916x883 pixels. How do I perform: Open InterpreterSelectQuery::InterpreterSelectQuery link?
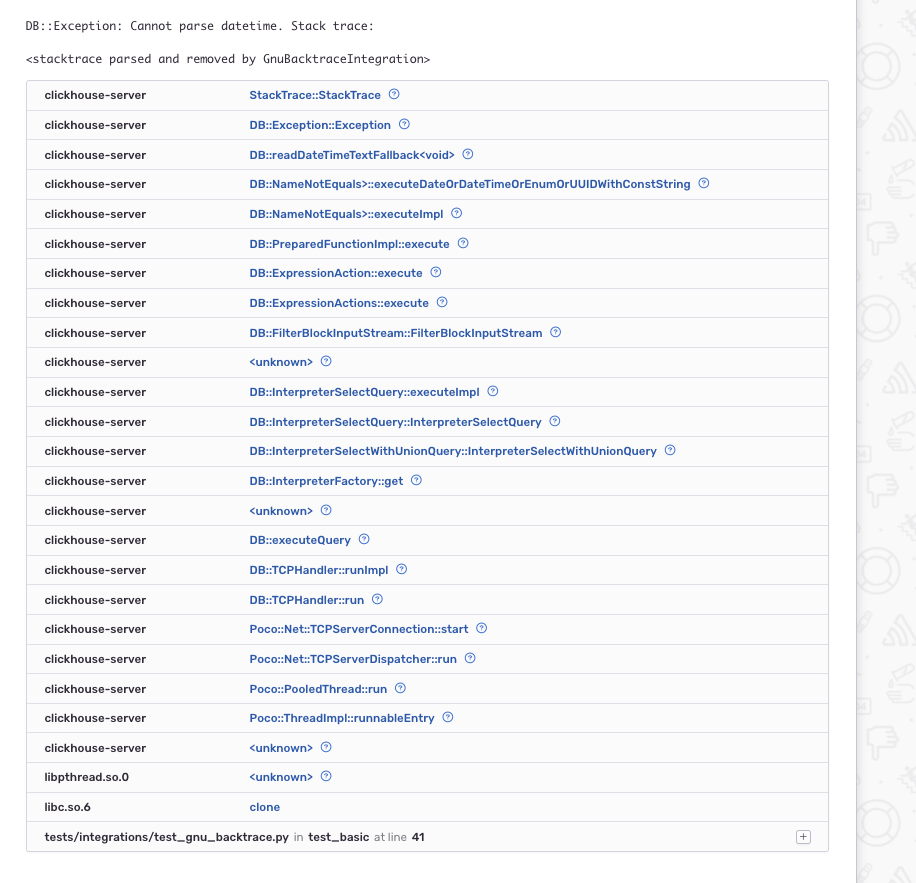pos(395,422)
